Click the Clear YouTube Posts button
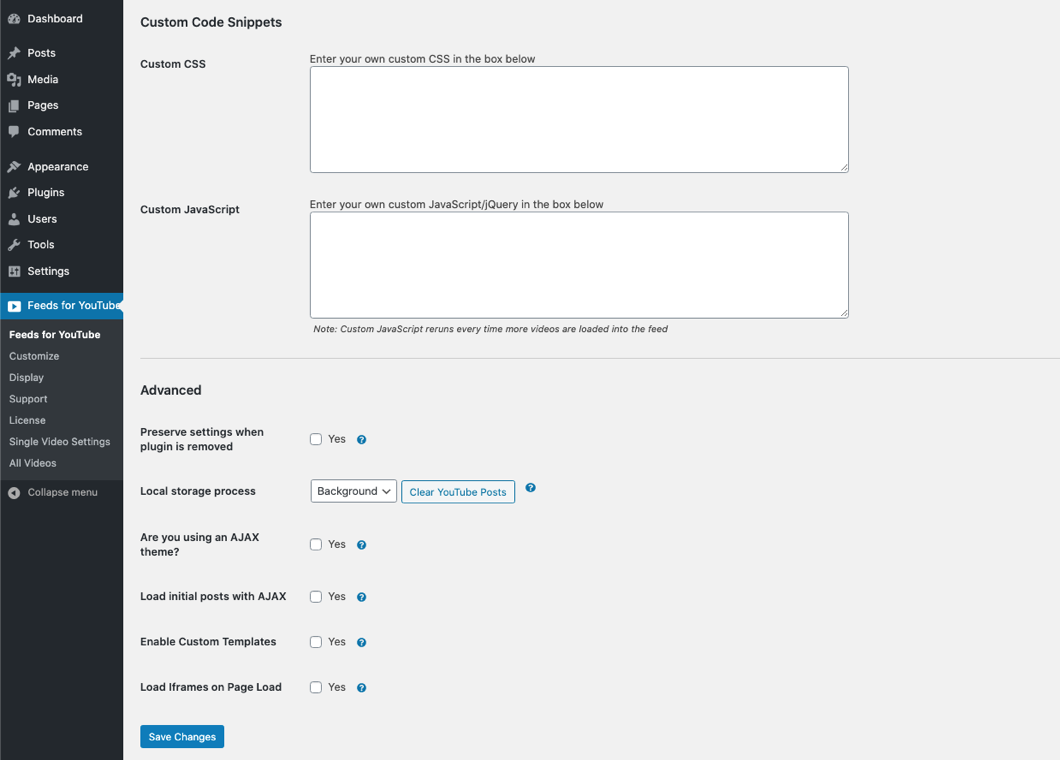Image resolution: width=1060 pixels, height=760 pixels. (x=458, y=492)
